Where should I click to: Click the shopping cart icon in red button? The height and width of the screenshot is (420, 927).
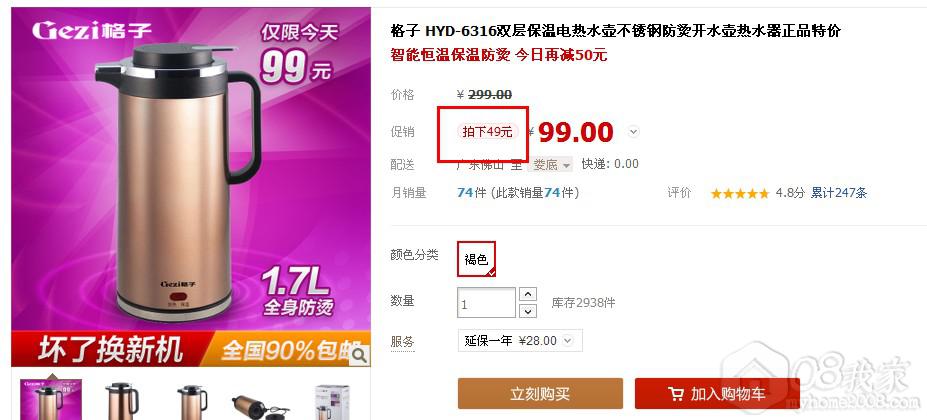click(676, 393)
